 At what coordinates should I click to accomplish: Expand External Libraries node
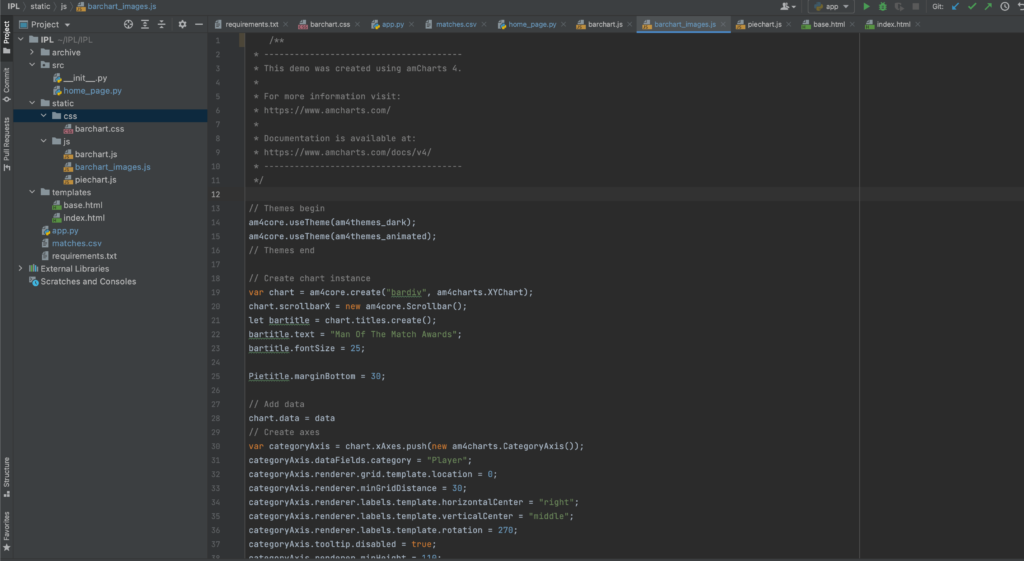point(21,268)
